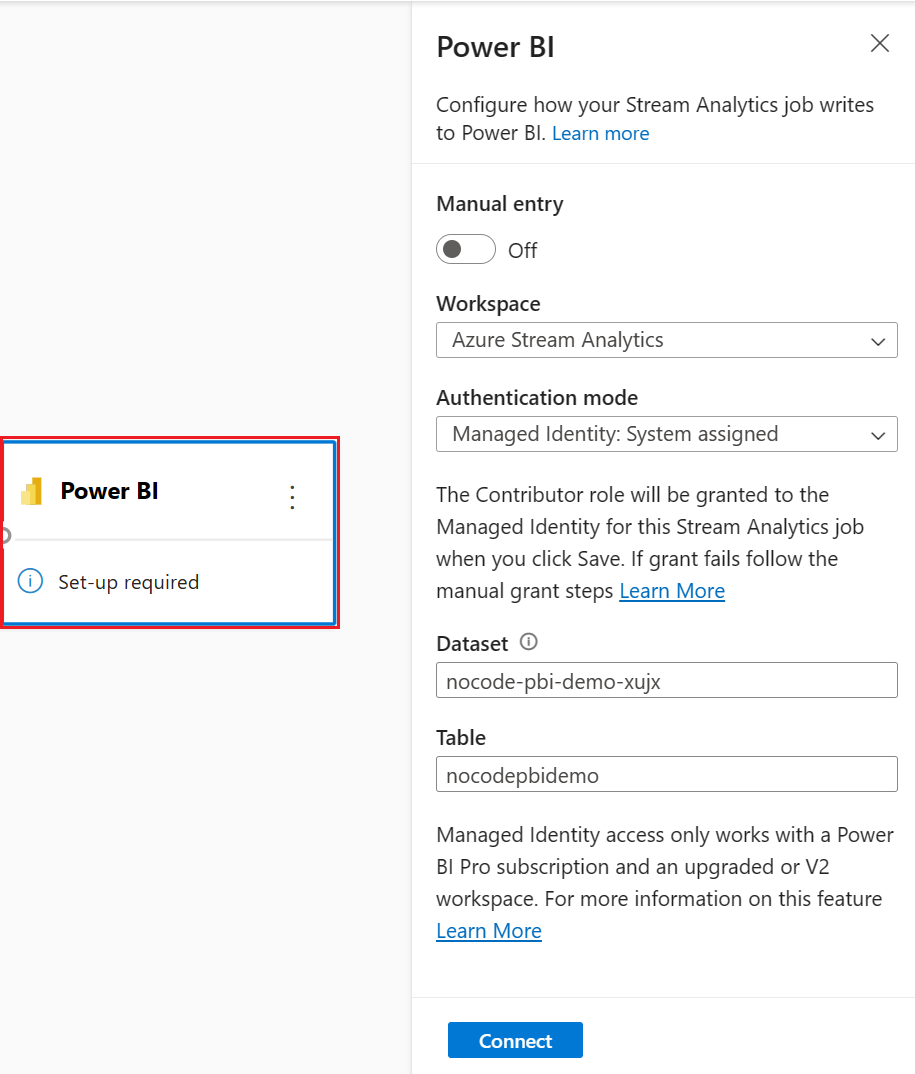Click the Set-up required info icon
This screenshot has width=915, height=1074.
tap(30, 581)
